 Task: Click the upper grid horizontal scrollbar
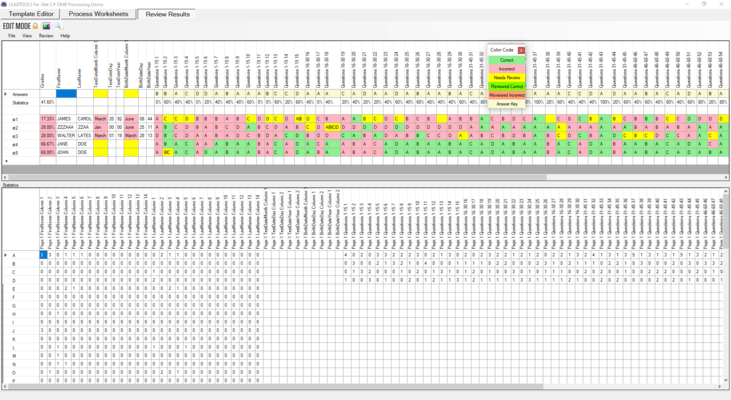(366, 177)
